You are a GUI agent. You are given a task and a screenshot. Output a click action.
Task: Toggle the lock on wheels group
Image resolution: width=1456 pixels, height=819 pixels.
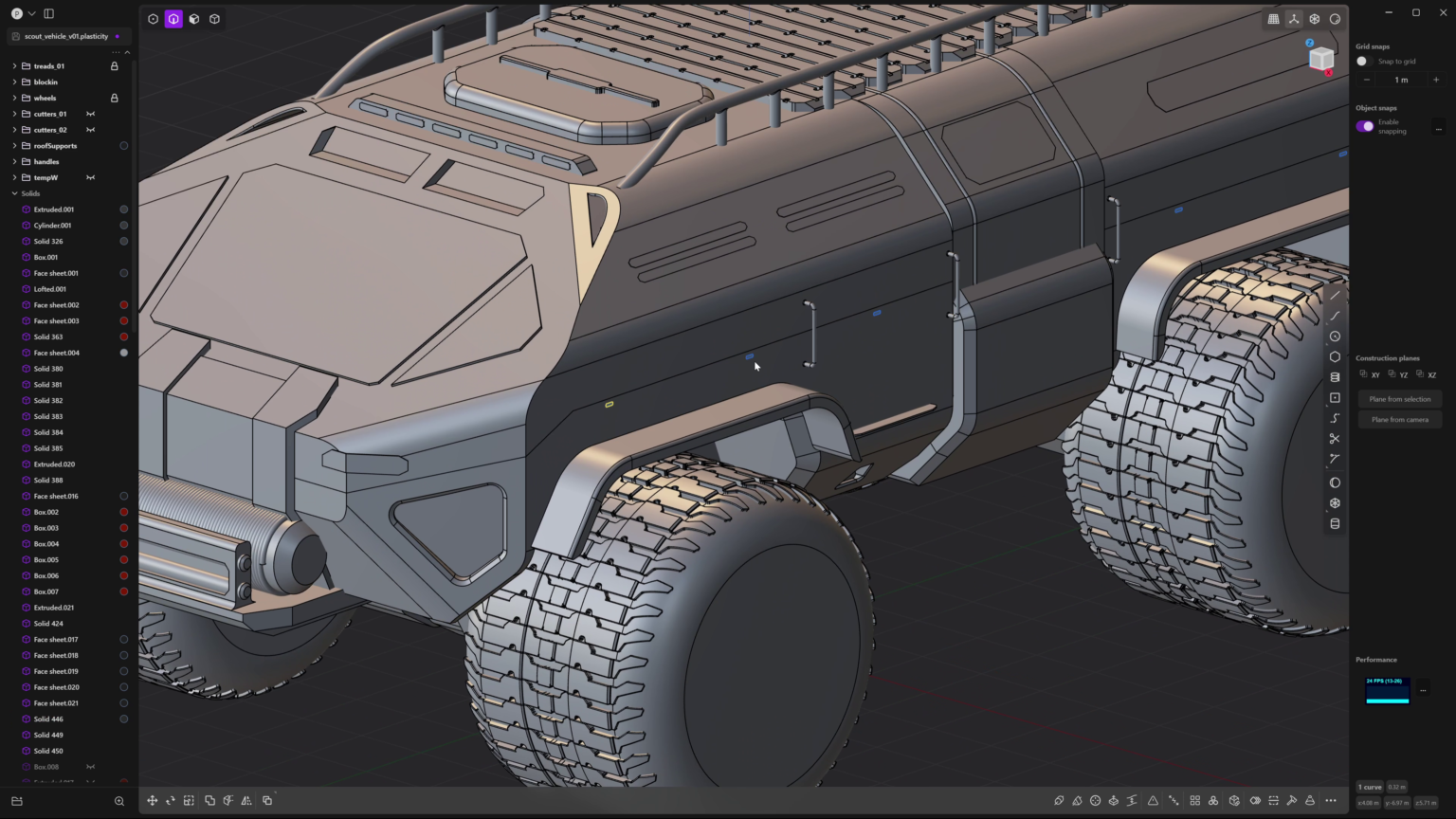click(115, 98)
